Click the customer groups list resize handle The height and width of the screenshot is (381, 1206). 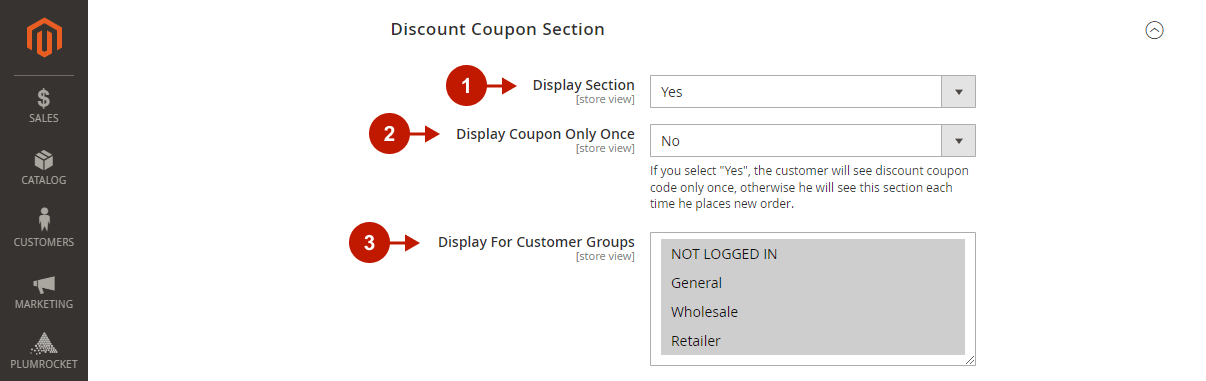970,360
